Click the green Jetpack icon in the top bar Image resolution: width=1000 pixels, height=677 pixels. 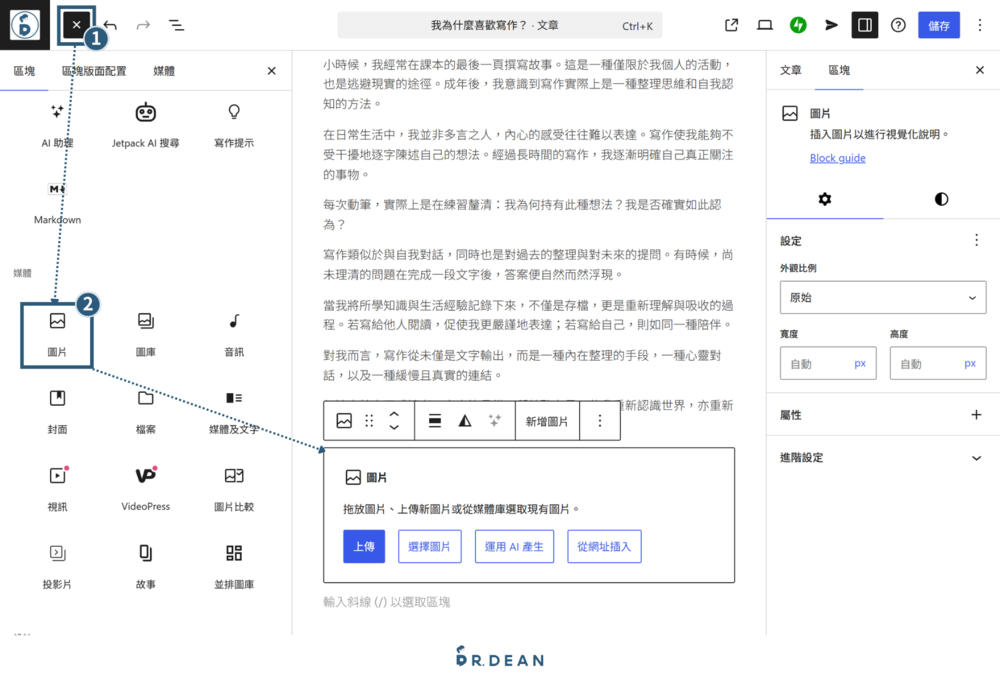click(x=796, y=24)
